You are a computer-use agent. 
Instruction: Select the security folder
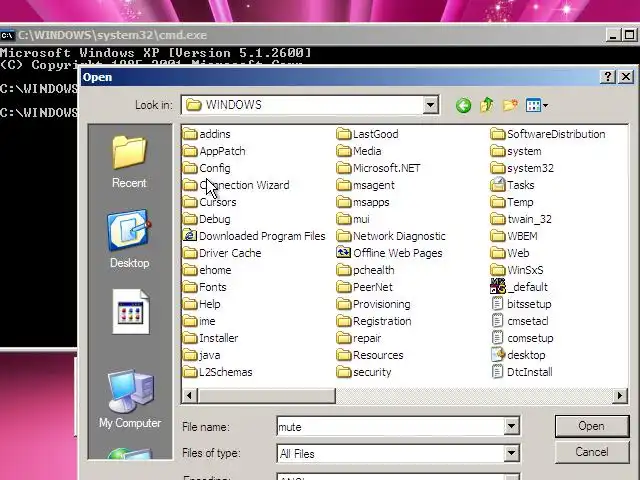click(x=364, y=372)
